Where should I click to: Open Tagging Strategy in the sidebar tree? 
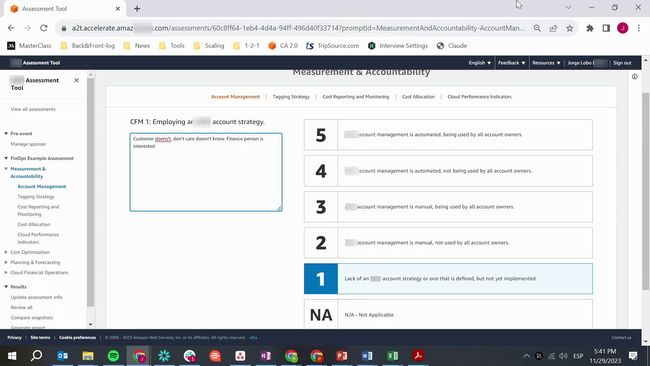36,197
